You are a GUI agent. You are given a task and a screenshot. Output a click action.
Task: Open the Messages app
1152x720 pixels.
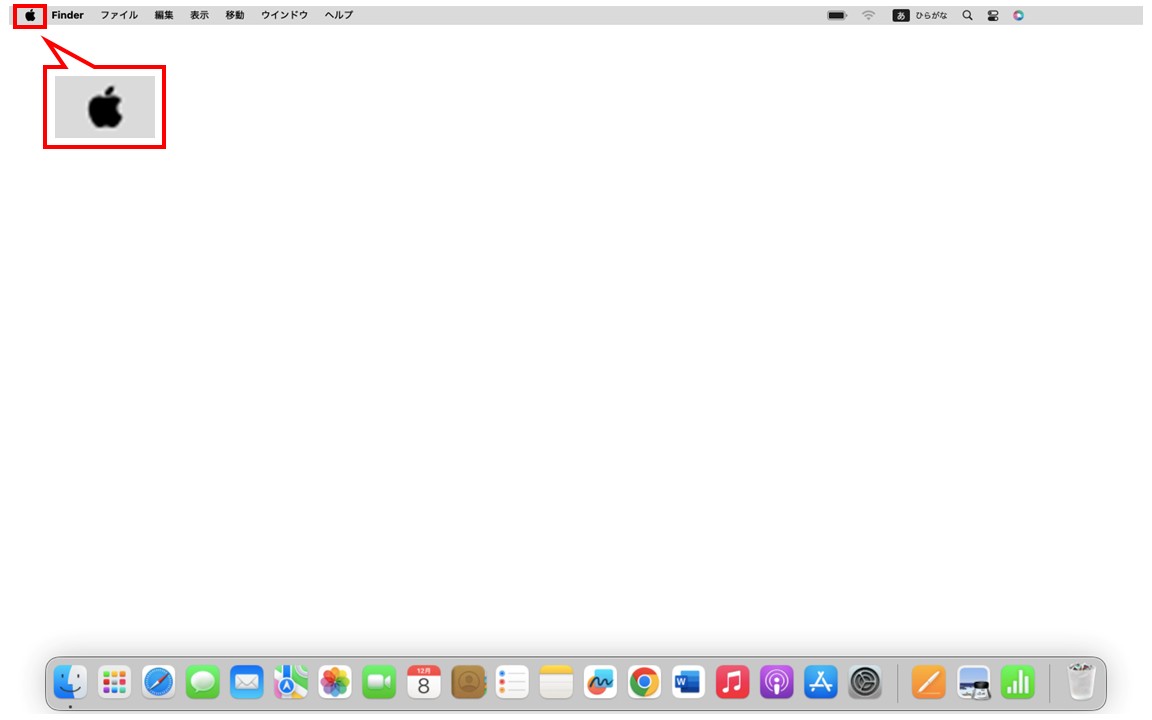202,683
